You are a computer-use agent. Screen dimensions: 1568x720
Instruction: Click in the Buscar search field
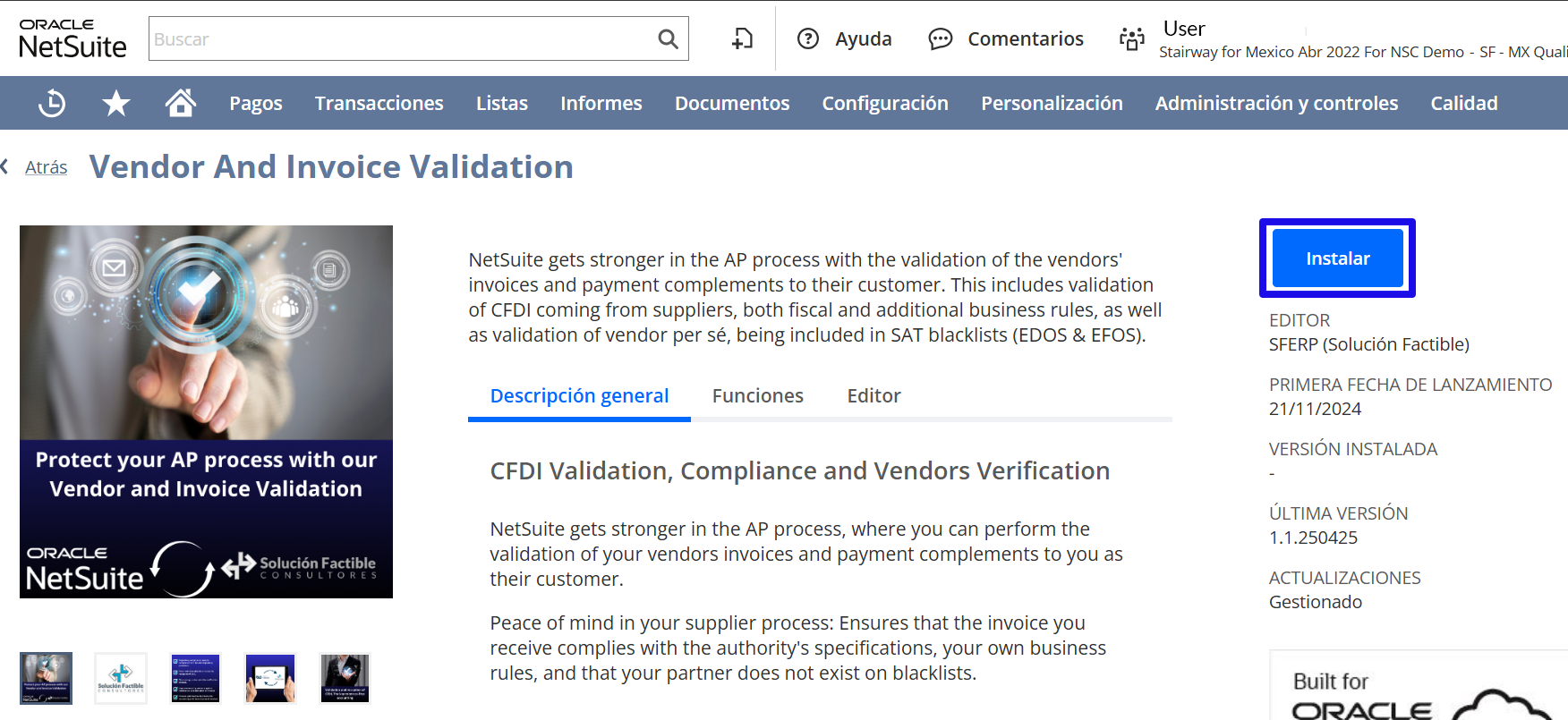coord(403,39)
